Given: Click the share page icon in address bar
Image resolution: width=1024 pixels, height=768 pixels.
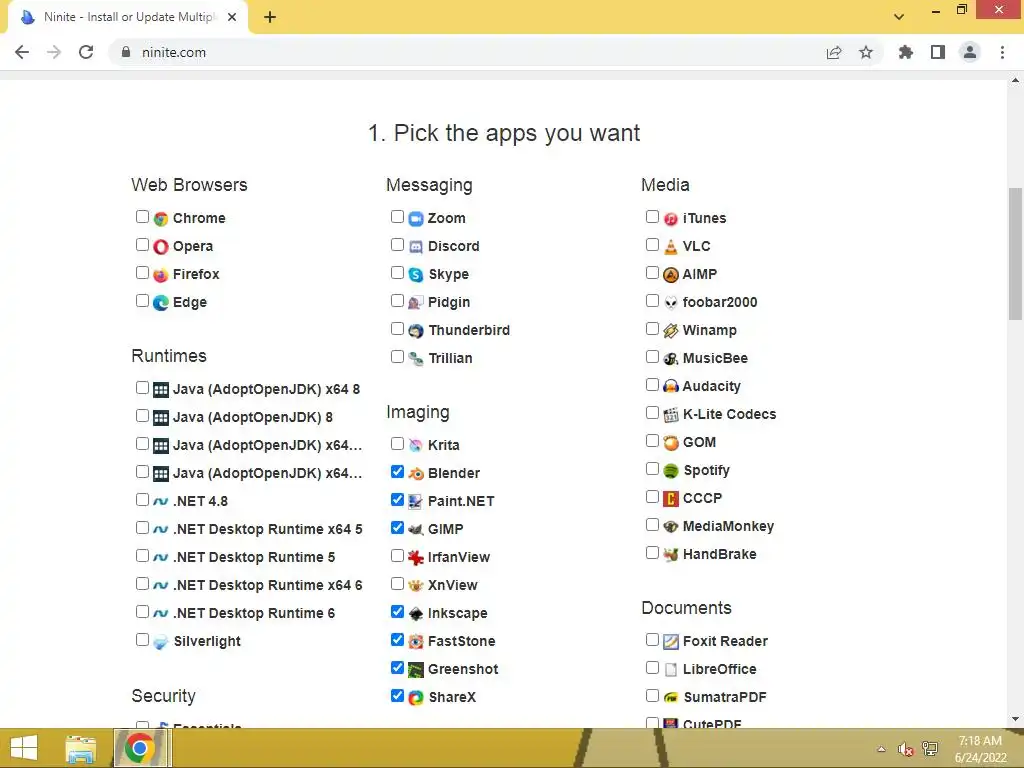Looking at the screenshot, I should (834, 52).
